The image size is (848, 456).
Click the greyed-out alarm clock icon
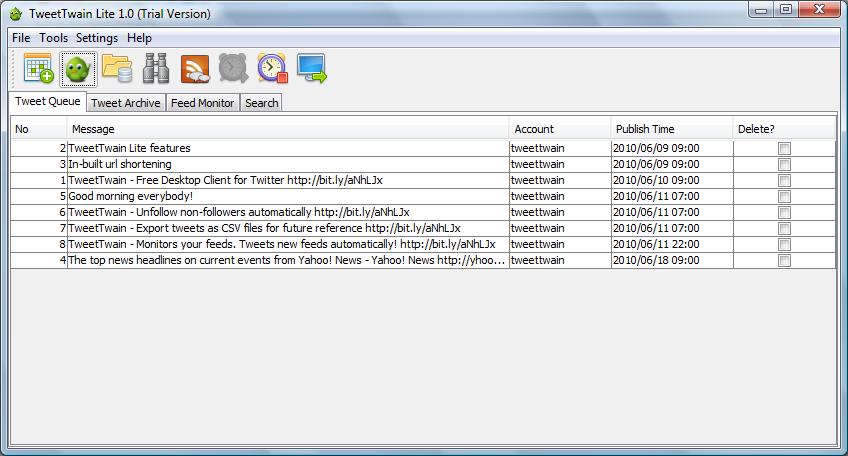click(x=234, y=69)
